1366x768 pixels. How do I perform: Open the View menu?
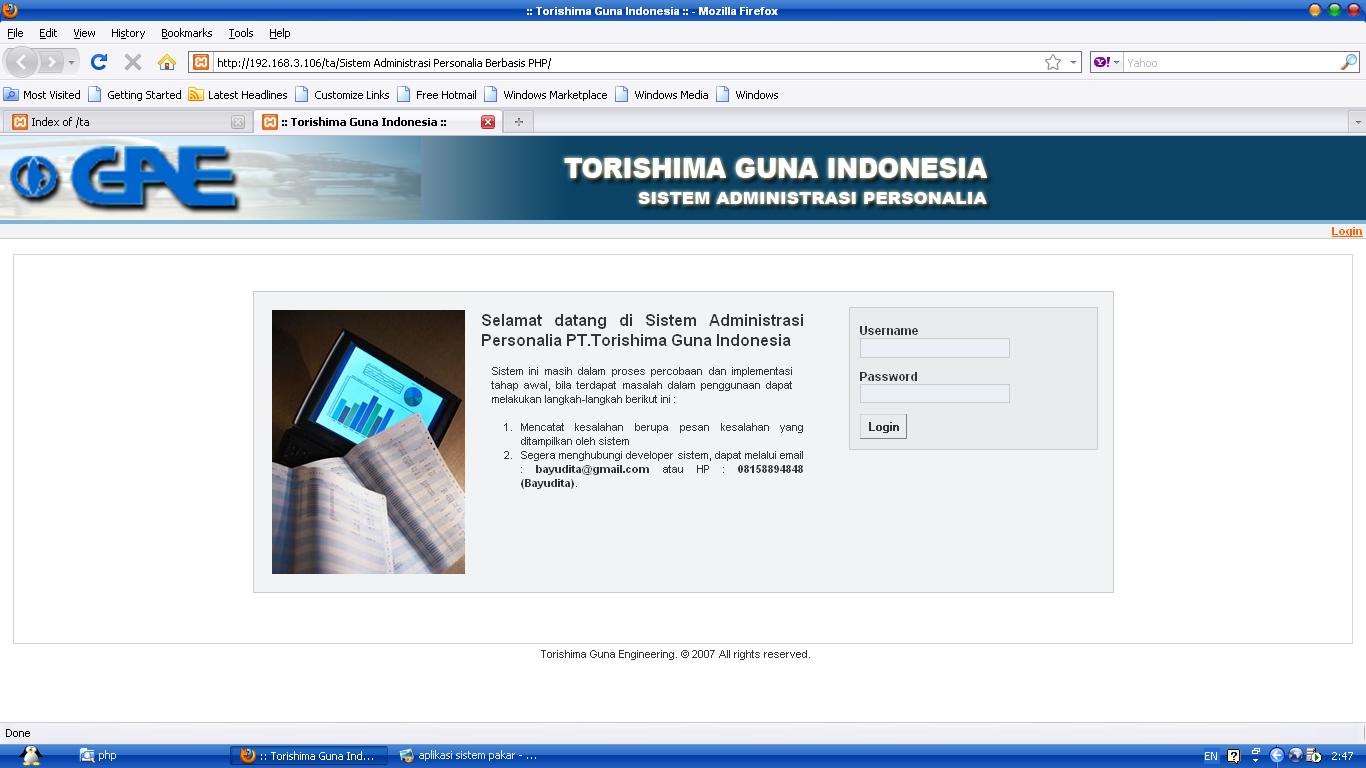[84, 33]
